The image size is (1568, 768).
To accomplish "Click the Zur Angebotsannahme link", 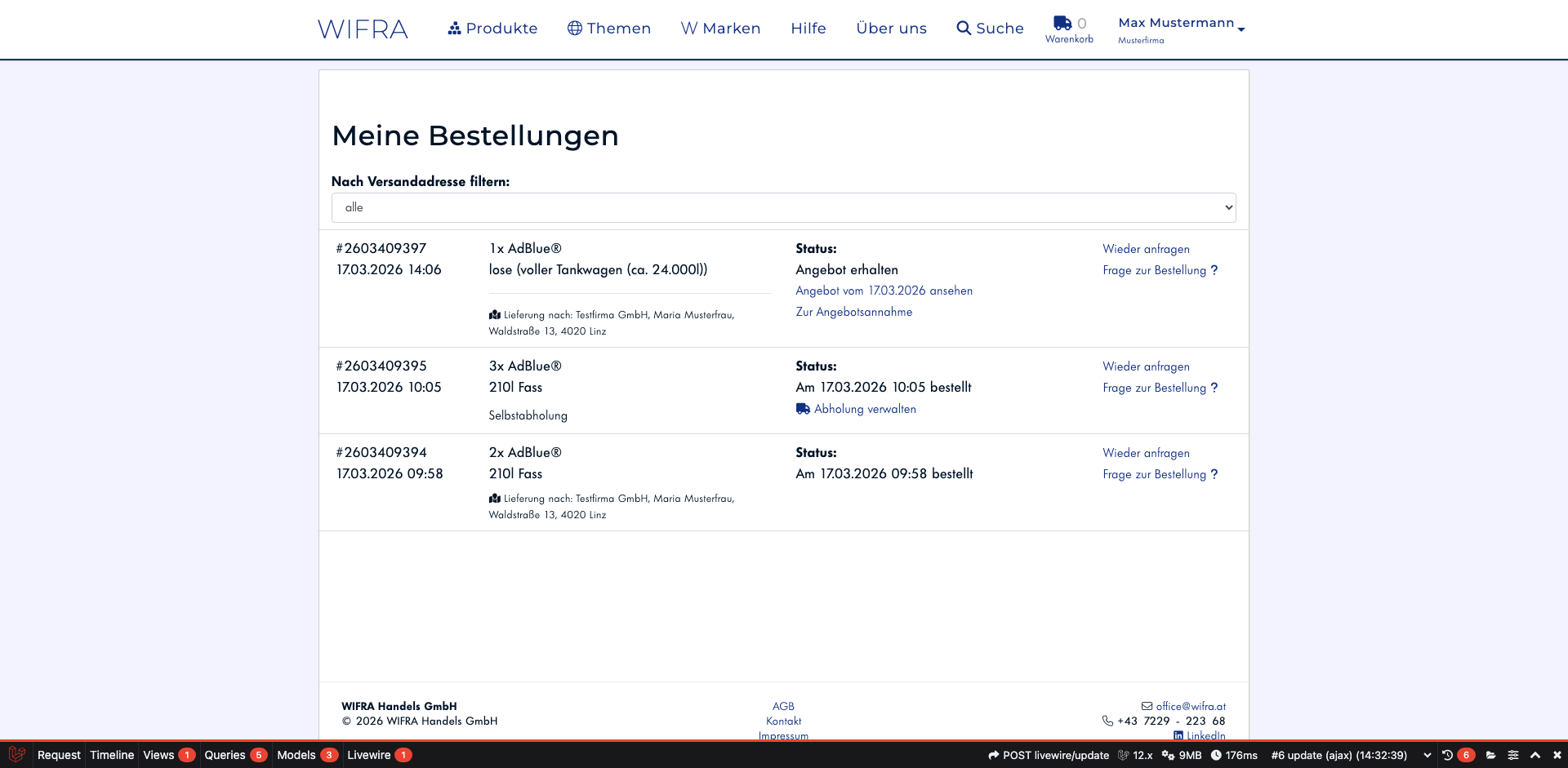I will coord(853,312).
